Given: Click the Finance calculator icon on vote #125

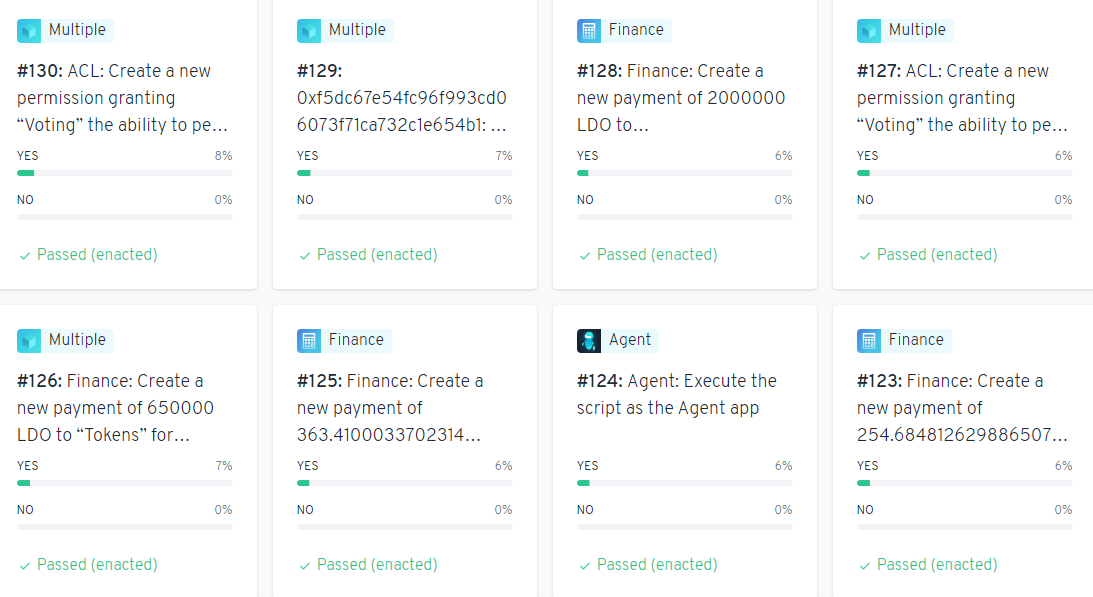Looking at the screenshot, I should pos(309,341).
